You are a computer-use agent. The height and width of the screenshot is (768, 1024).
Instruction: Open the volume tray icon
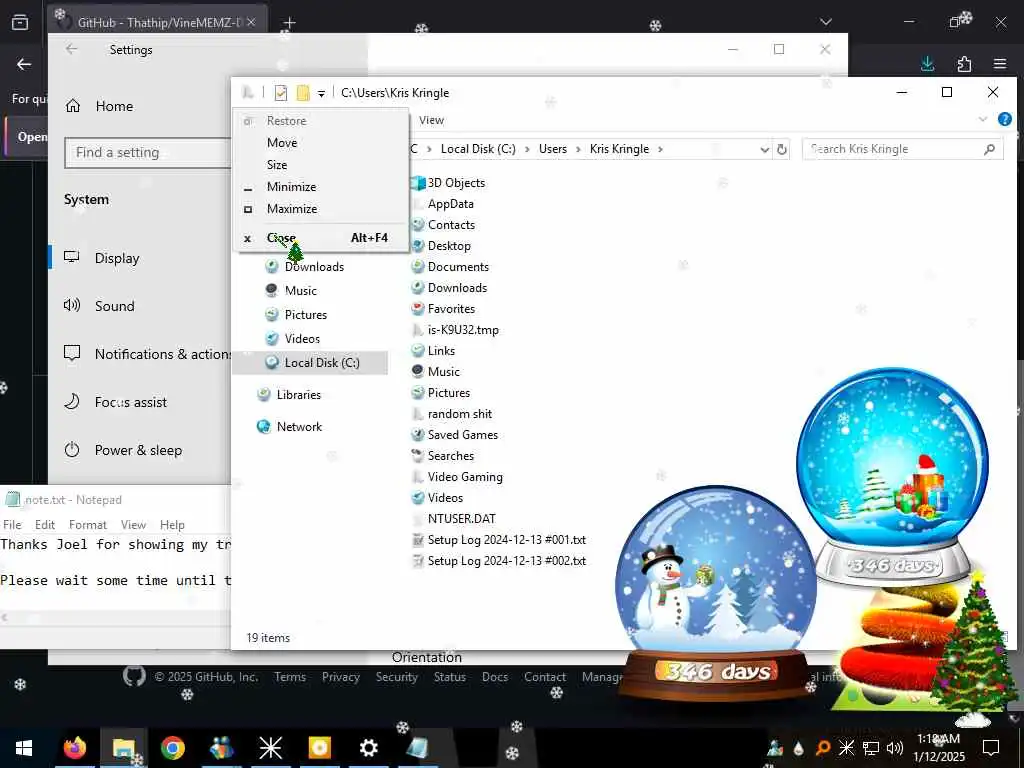(894, 748)
